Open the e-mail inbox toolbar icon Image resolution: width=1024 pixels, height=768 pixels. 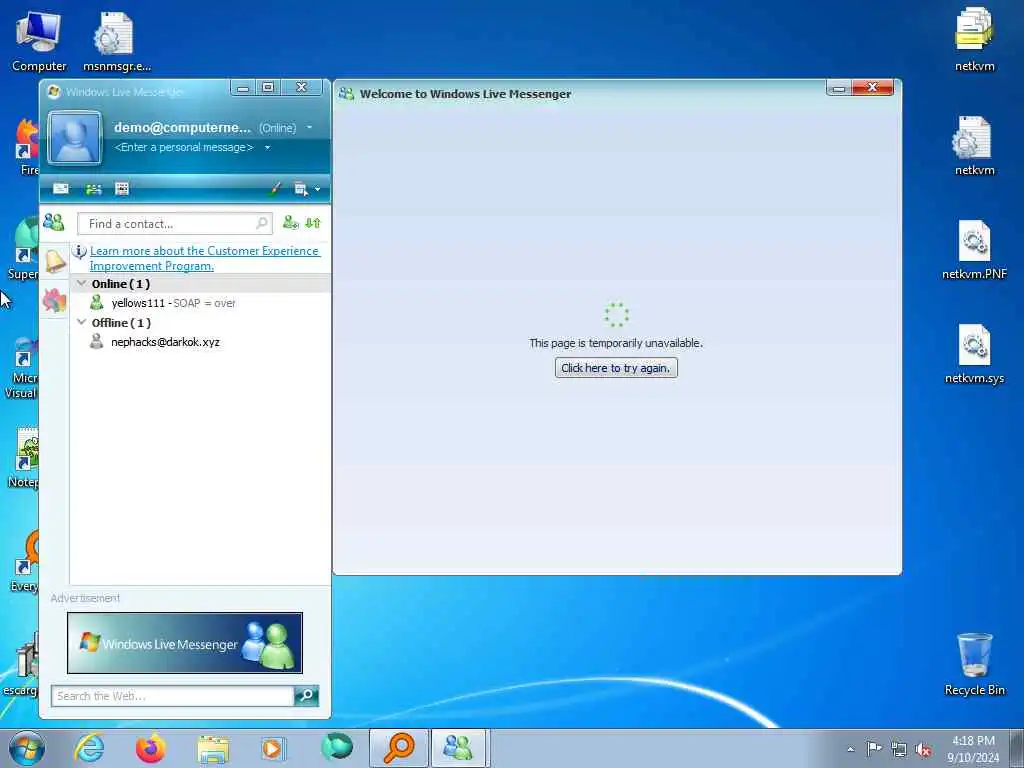pos(61,189)
